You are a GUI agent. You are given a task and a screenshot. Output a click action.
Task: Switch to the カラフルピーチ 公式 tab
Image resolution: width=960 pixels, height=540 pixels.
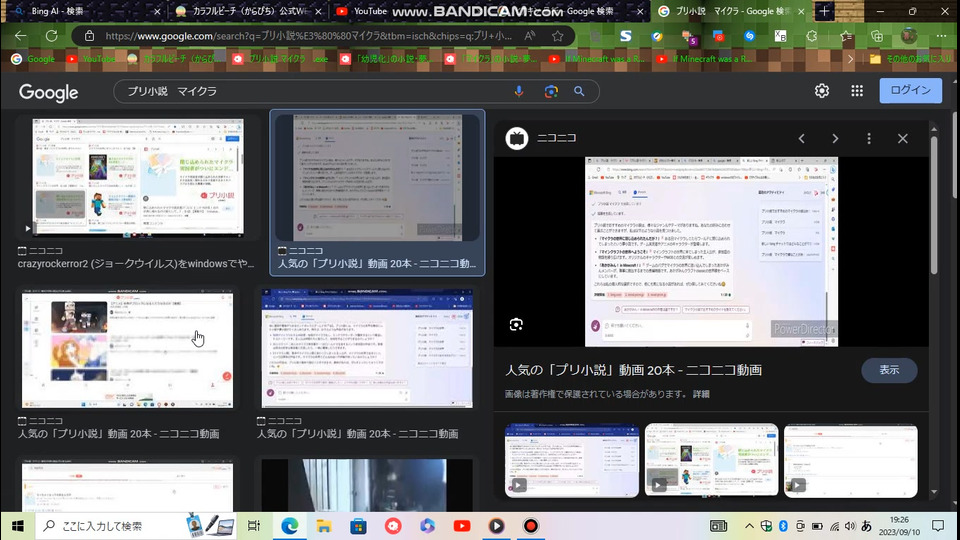[247, 11]
